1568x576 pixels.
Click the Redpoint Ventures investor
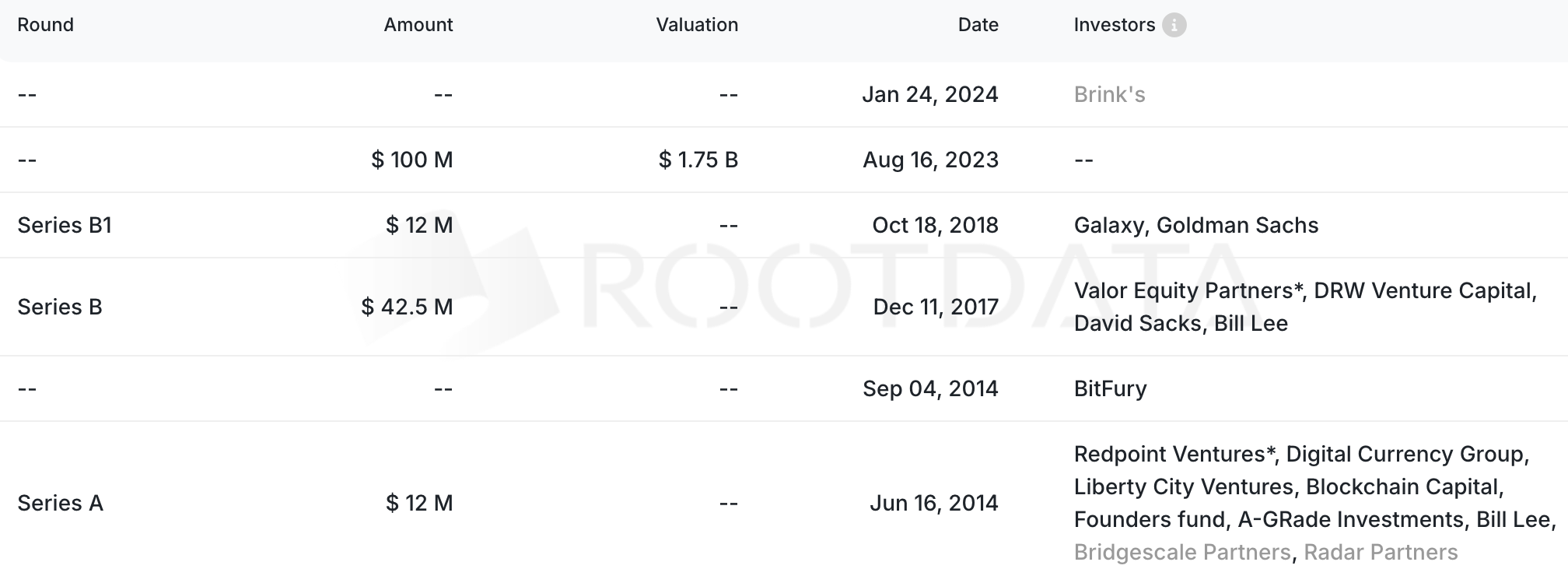[1174, 455]
